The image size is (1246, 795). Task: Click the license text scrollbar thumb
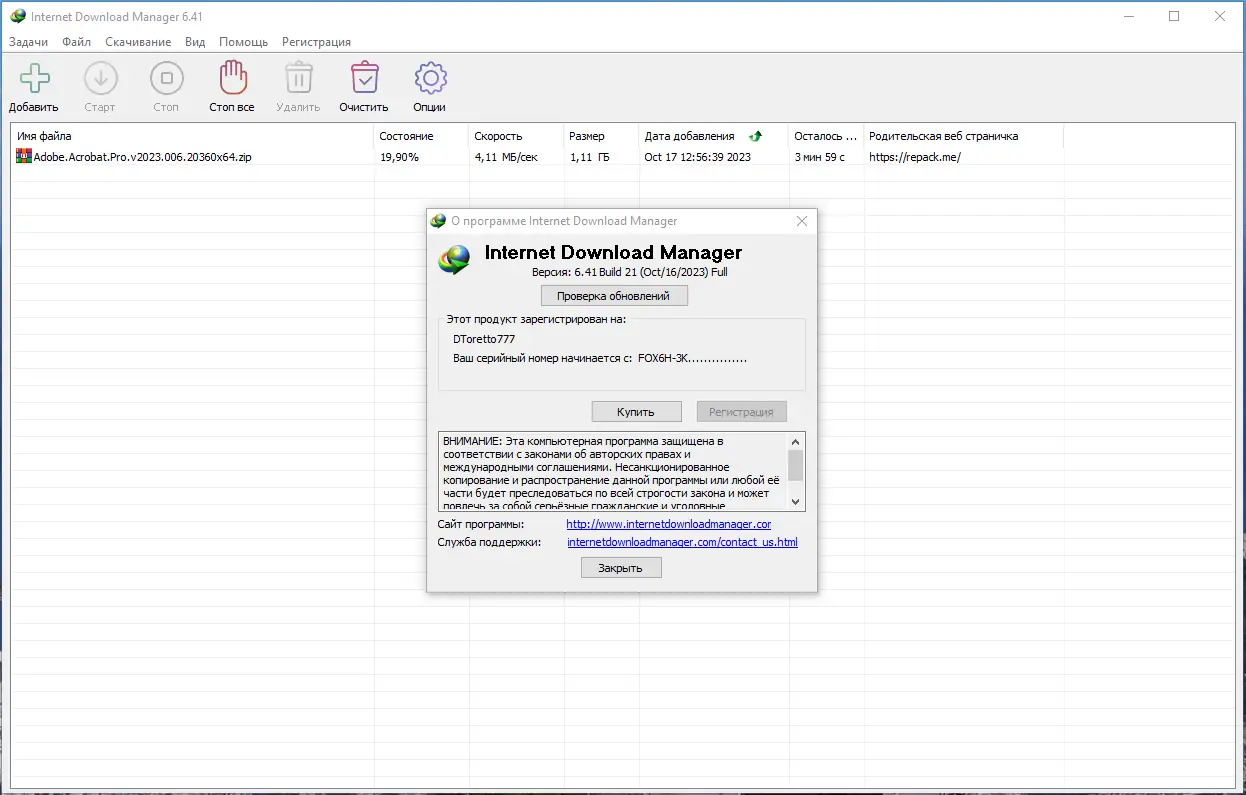pos(796,465)
